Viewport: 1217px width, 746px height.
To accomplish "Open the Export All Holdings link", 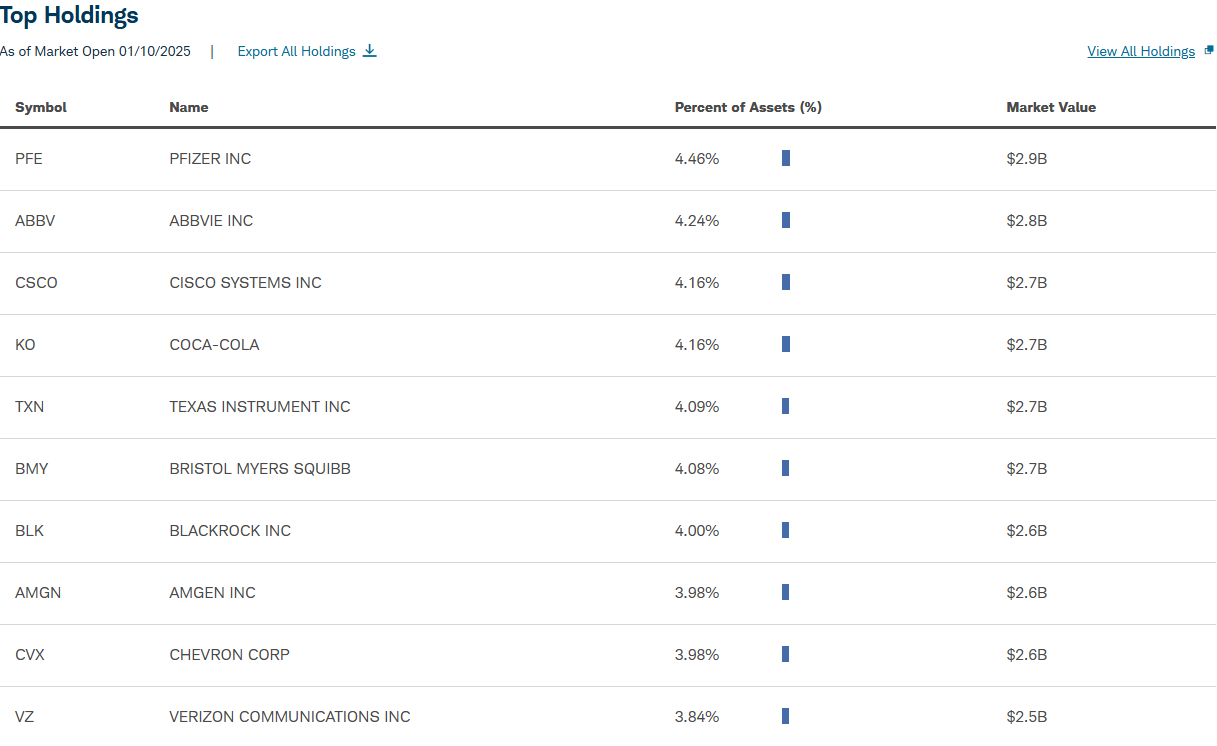I will (296, 51).
